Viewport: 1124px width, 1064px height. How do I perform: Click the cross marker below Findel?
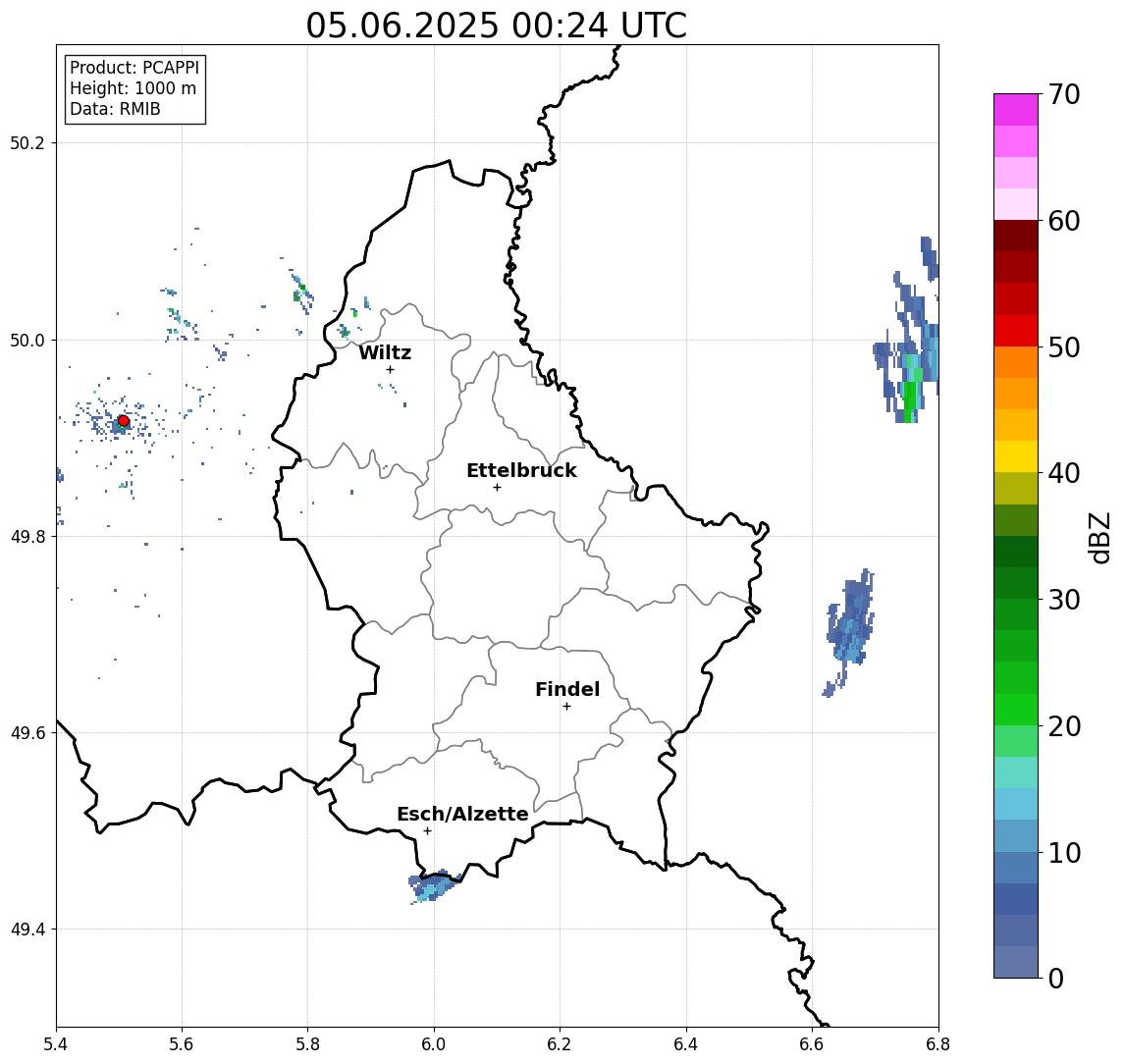(566, 707)
